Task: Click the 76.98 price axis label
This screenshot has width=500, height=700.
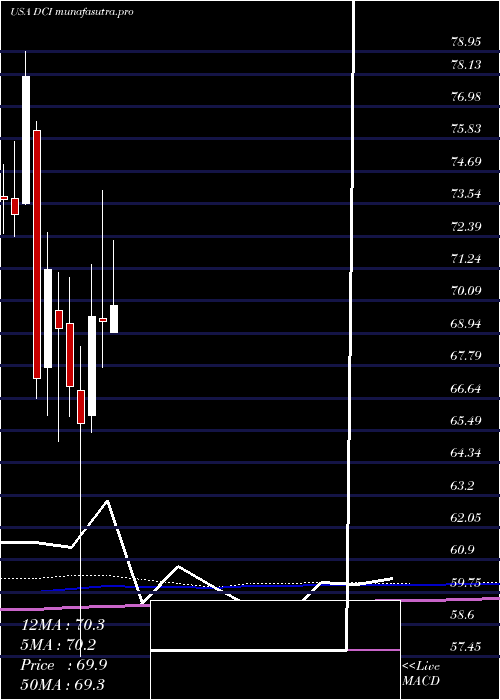Action: (466, 97)
